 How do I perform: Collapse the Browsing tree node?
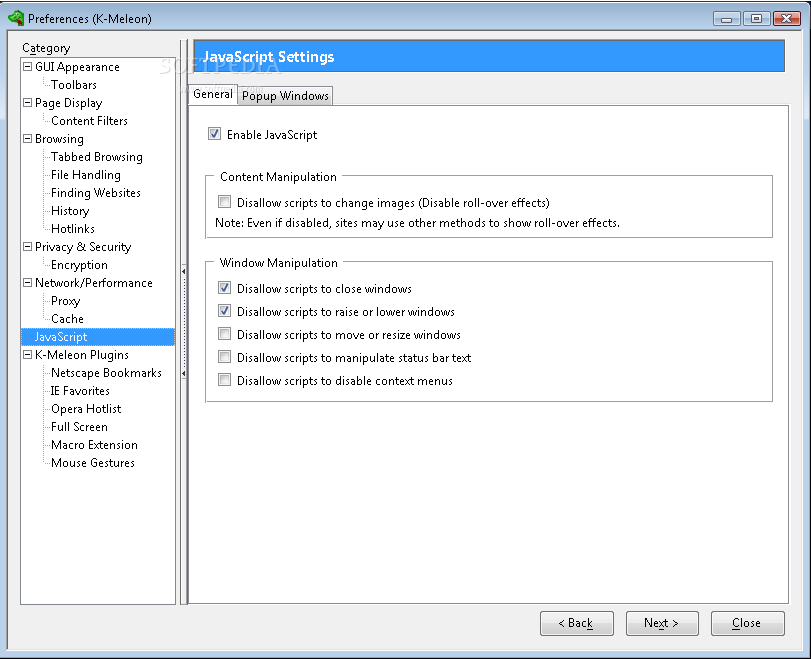pos(27,139)
